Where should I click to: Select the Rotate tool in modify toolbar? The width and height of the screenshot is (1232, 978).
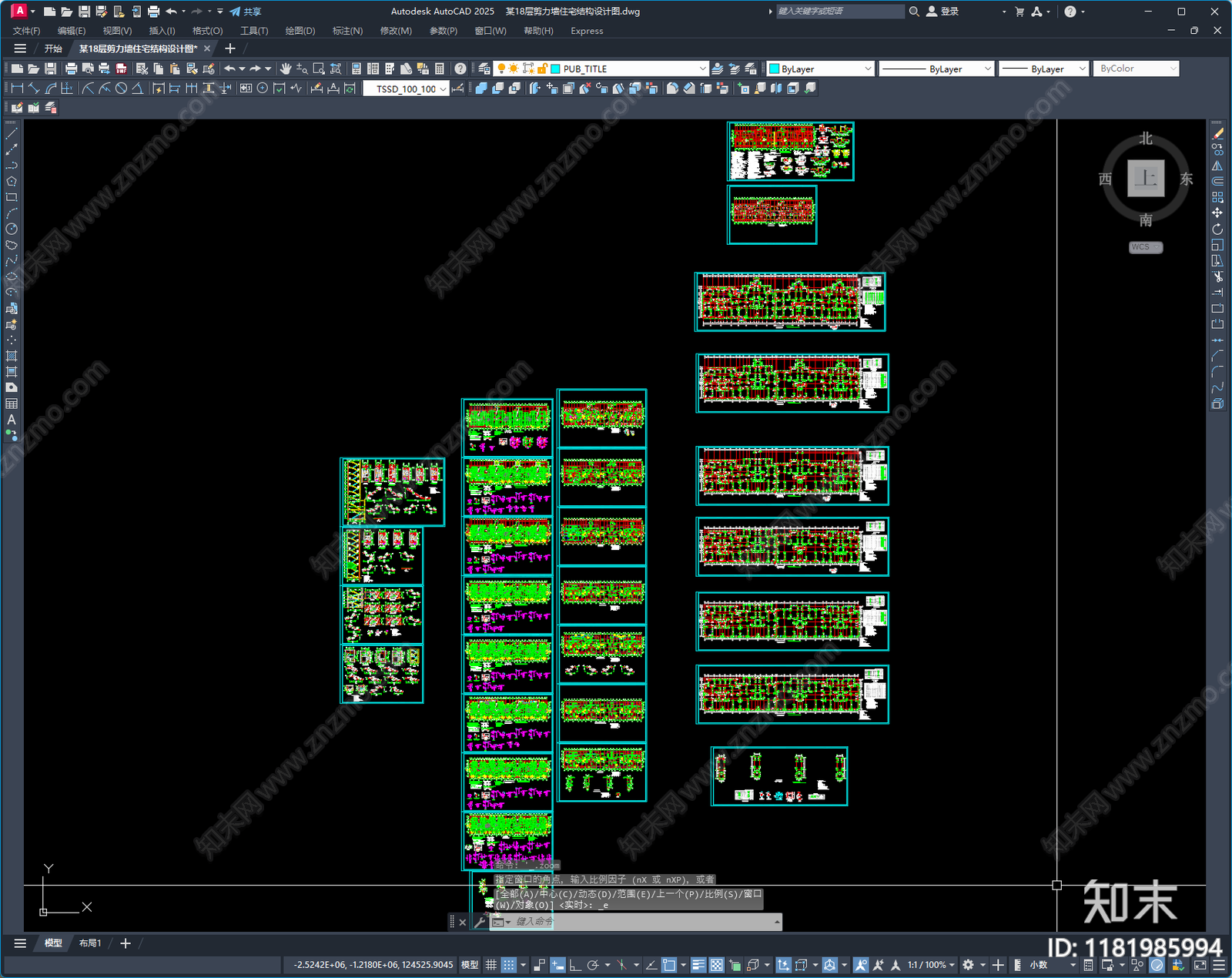[x=1217, y=229]
